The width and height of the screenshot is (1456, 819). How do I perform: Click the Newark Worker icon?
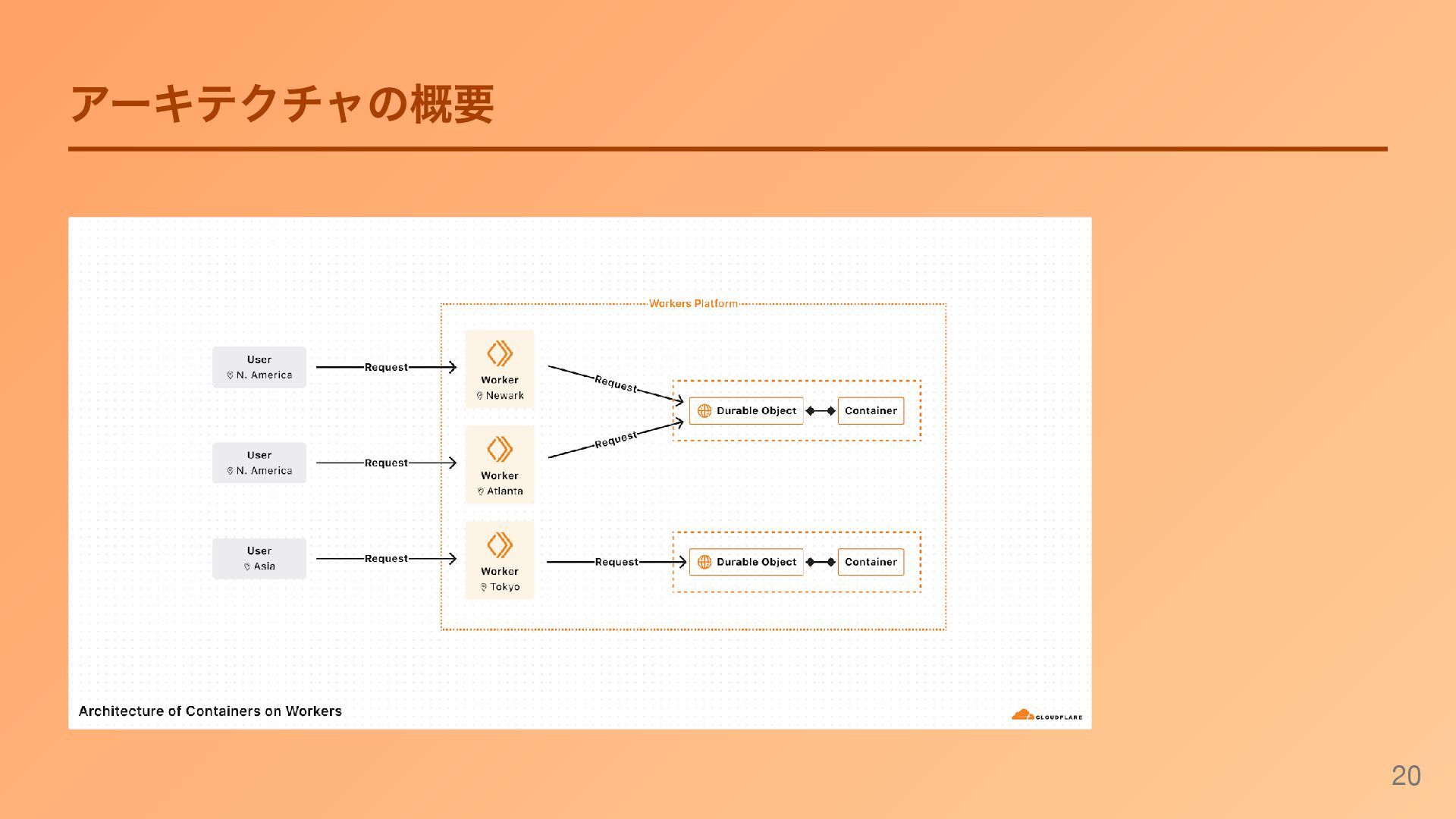coord(499,353)
